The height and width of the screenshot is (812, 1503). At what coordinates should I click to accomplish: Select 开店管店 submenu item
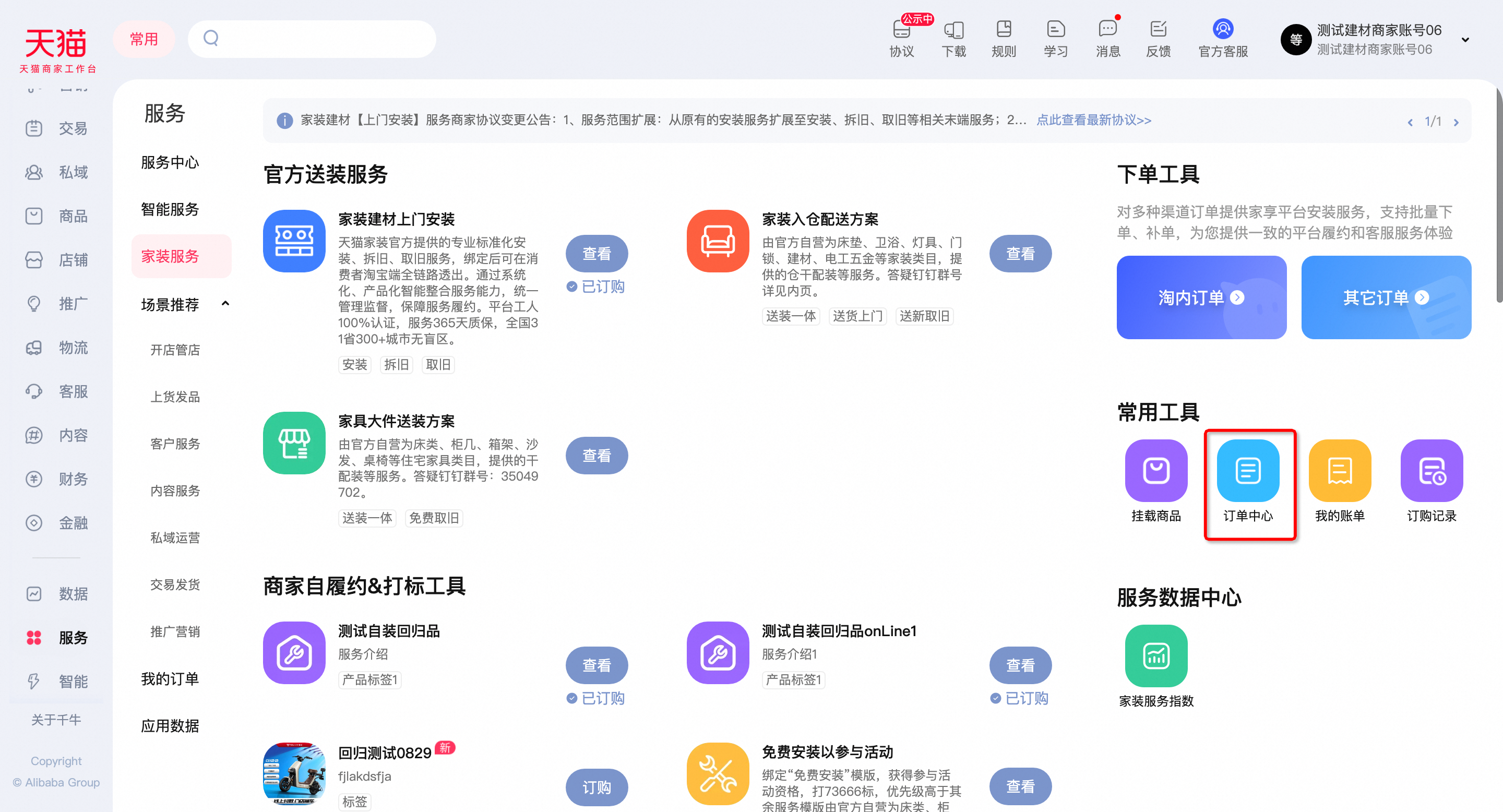175,350
